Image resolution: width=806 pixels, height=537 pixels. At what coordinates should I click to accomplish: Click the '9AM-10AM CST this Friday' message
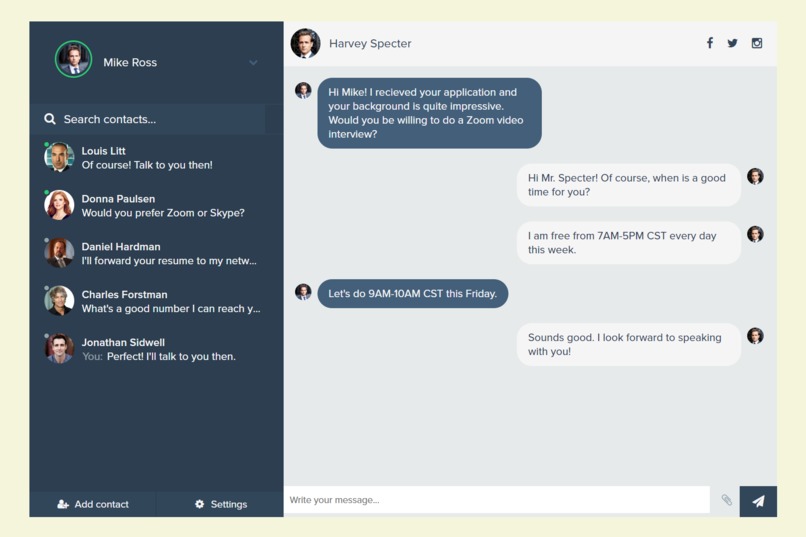pyautogui.click(x=413, y=293)
